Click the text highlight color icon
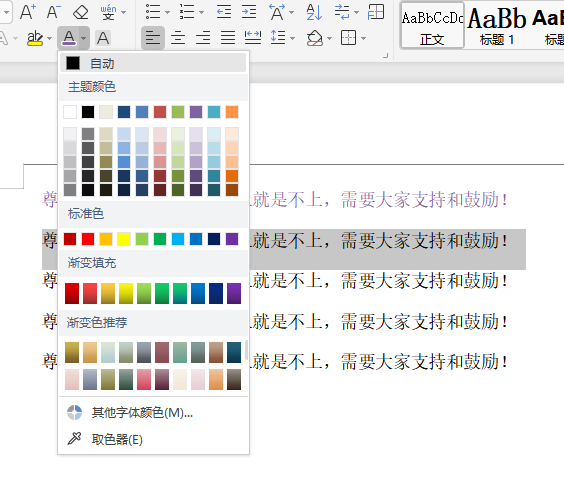The height and width of the screenshot is (477, 564). tap(35, 38)
